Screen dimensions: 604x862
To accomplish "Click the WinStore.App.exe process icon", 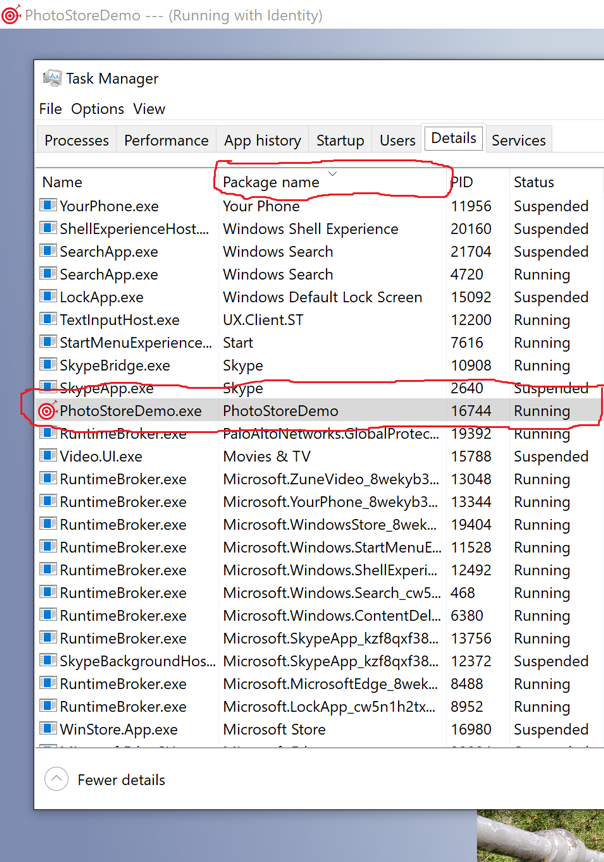I will [47, 729].
